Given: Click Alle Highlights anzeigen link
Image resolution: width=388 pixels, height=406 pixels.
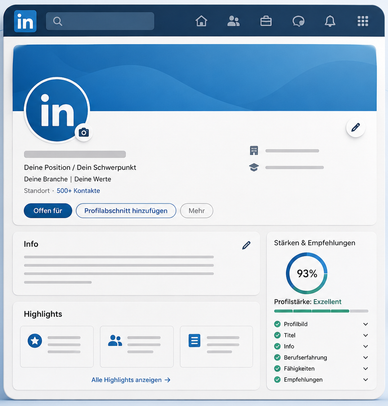Looking at the screenshot, I should click(x=131, y=380).
